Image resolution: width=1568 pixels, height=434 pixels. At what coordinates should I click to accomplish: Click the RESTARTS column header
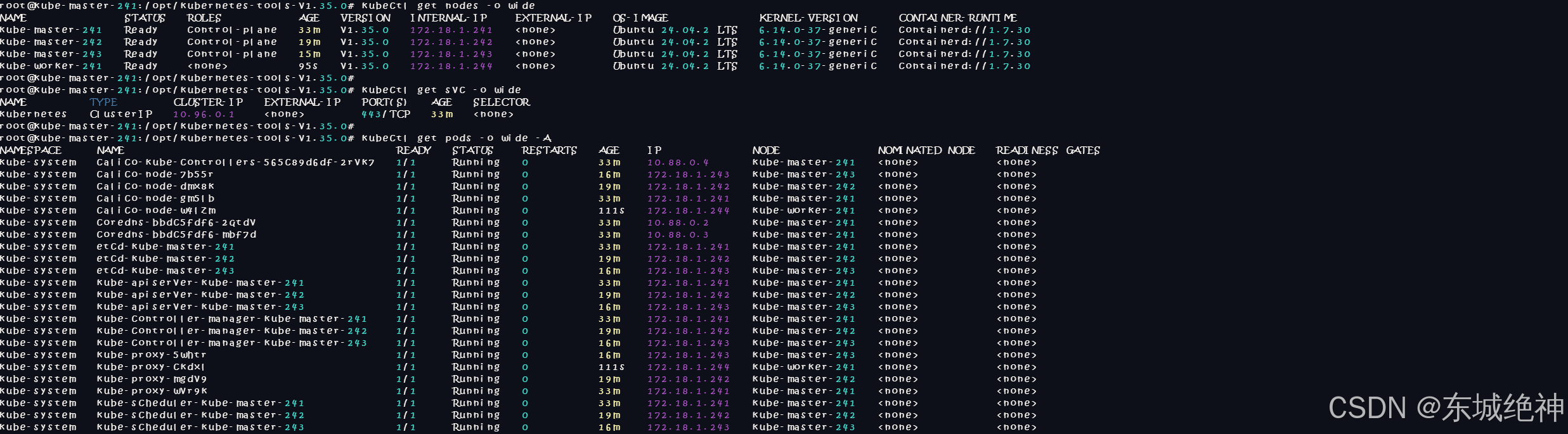point(549,151)
